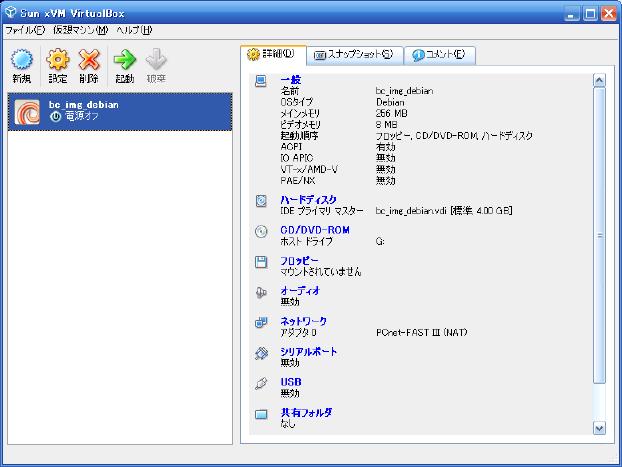
Task: Click the IDE プライマリ マスター label
Action: [x=322, y=211]
